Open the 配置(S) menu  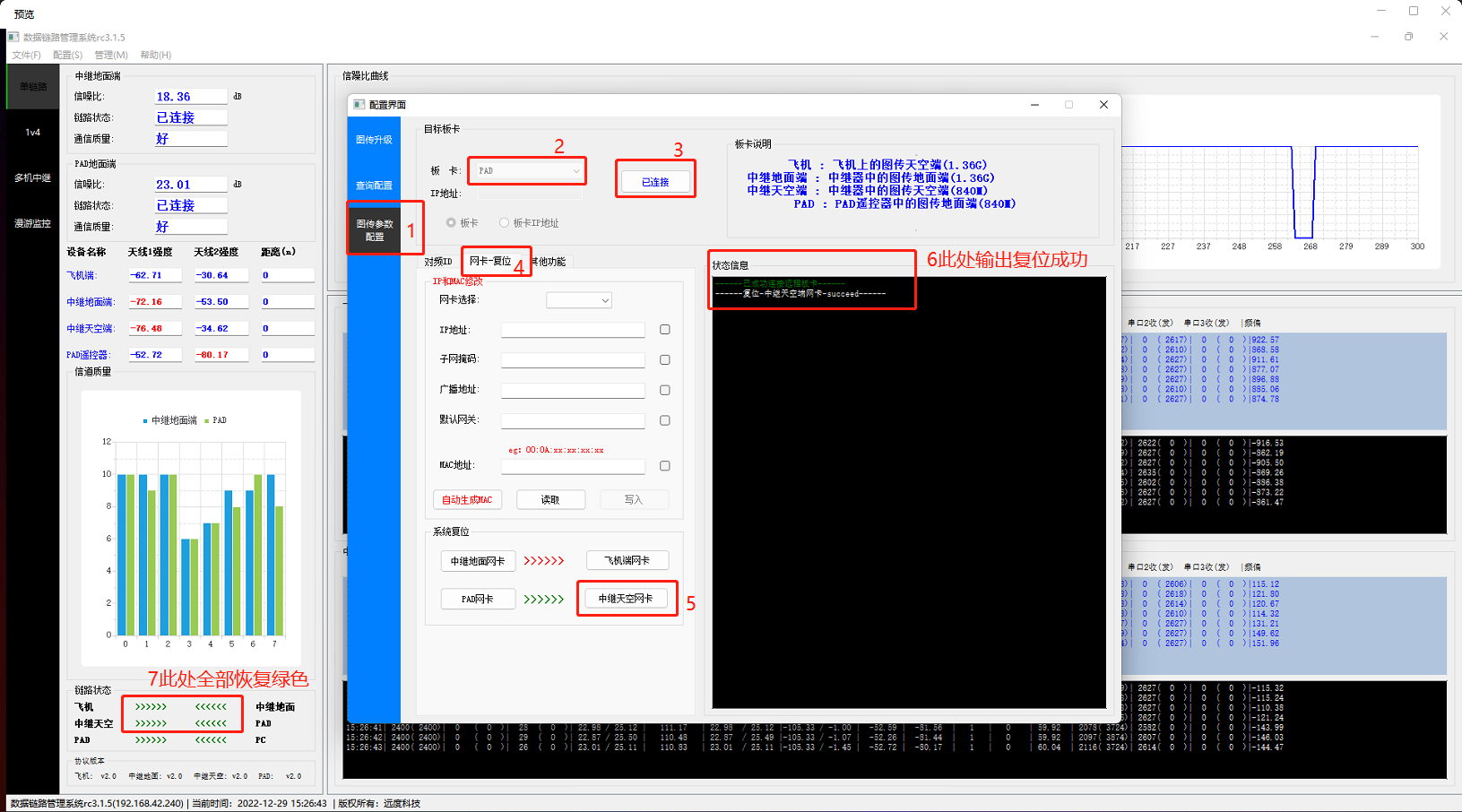point(67,55)
